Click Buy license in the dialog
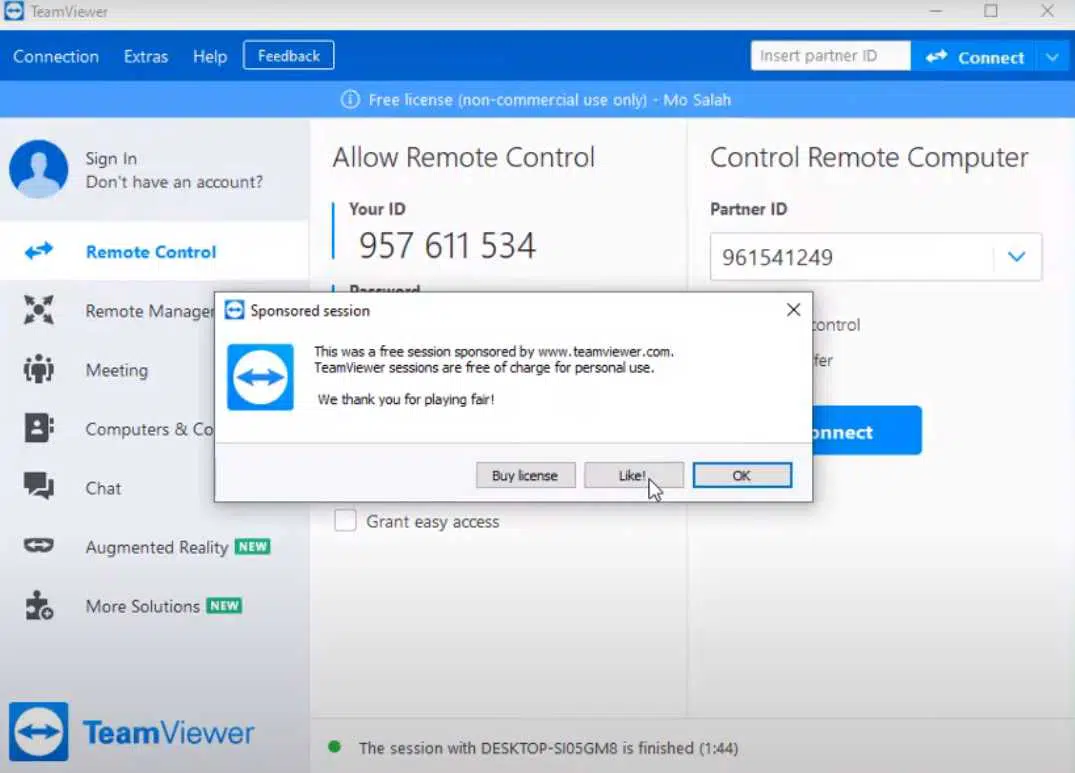 [x=525, y=475]
